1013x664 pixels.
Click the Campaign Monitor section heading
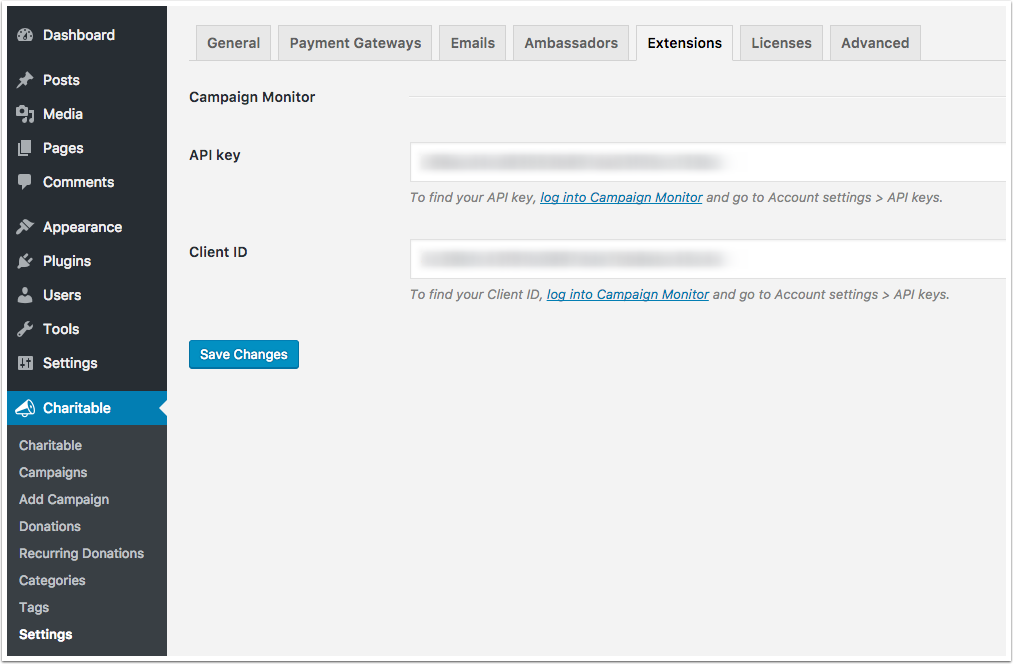[x=252, y=98]
